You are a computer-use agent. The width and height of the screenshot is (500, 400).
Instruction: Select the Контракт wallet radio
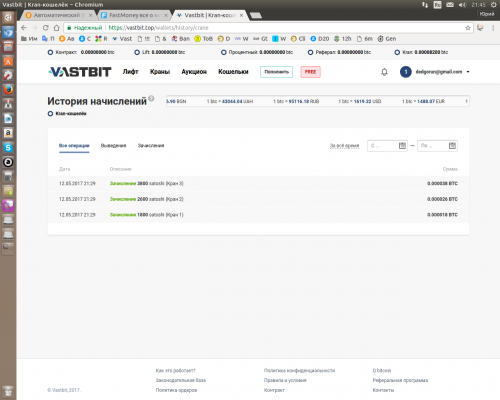click(50, 52)
